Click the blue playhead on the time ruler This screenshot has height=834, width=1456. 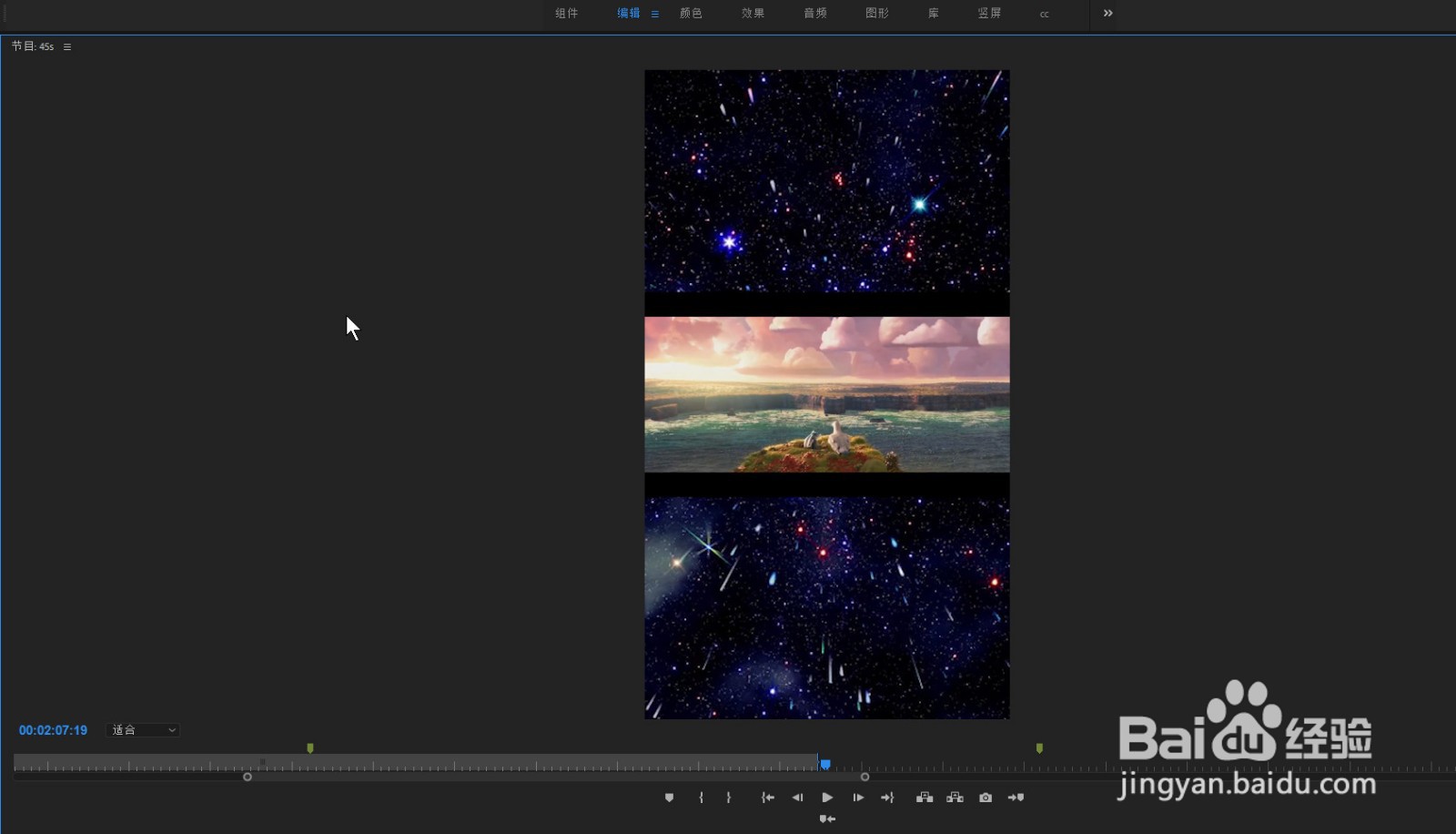[825, 764]
